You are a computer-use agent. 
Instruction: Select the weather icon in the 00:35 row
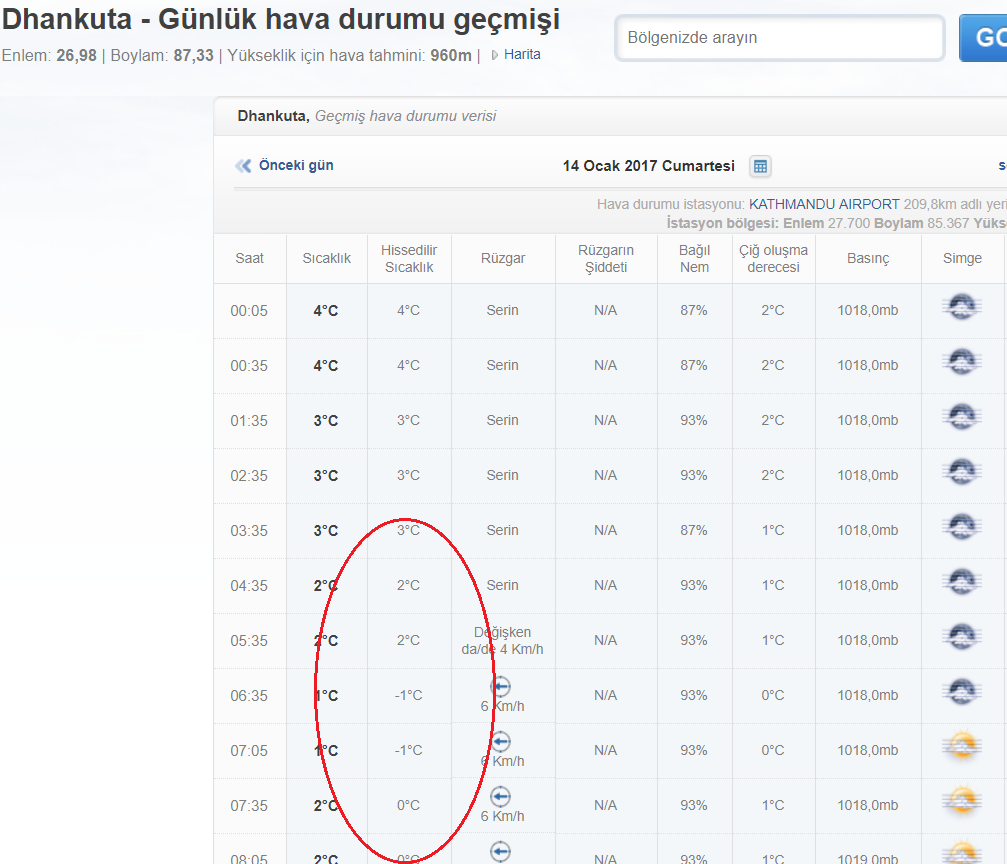coord(962,362)
